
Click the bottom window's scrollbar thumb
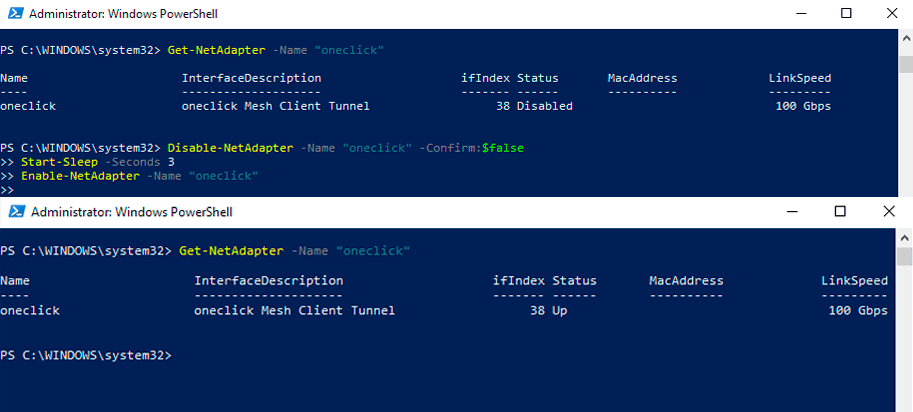(906, 255)
